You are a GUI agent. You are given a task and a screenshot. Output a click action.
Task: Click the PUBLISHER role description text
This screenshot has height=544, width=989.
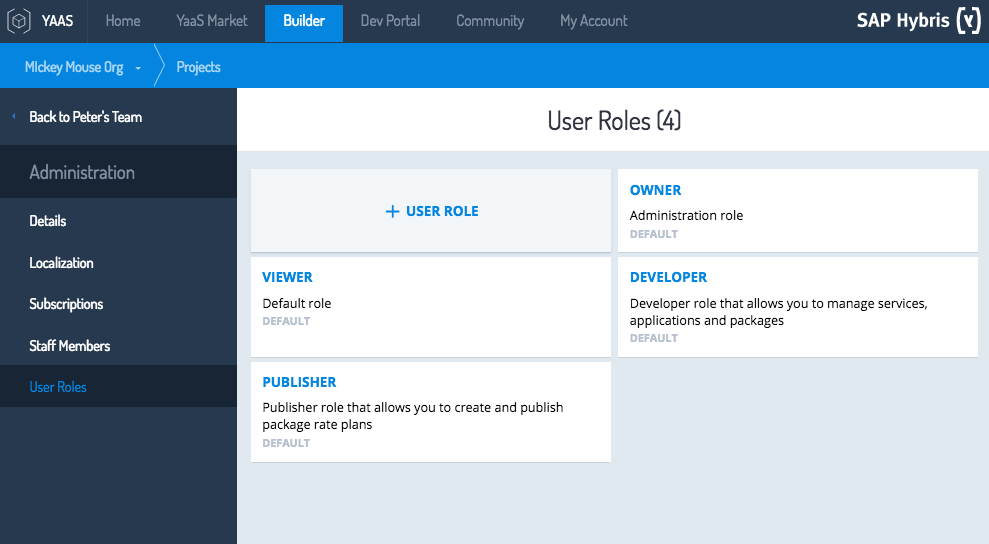tap(413, 416)
